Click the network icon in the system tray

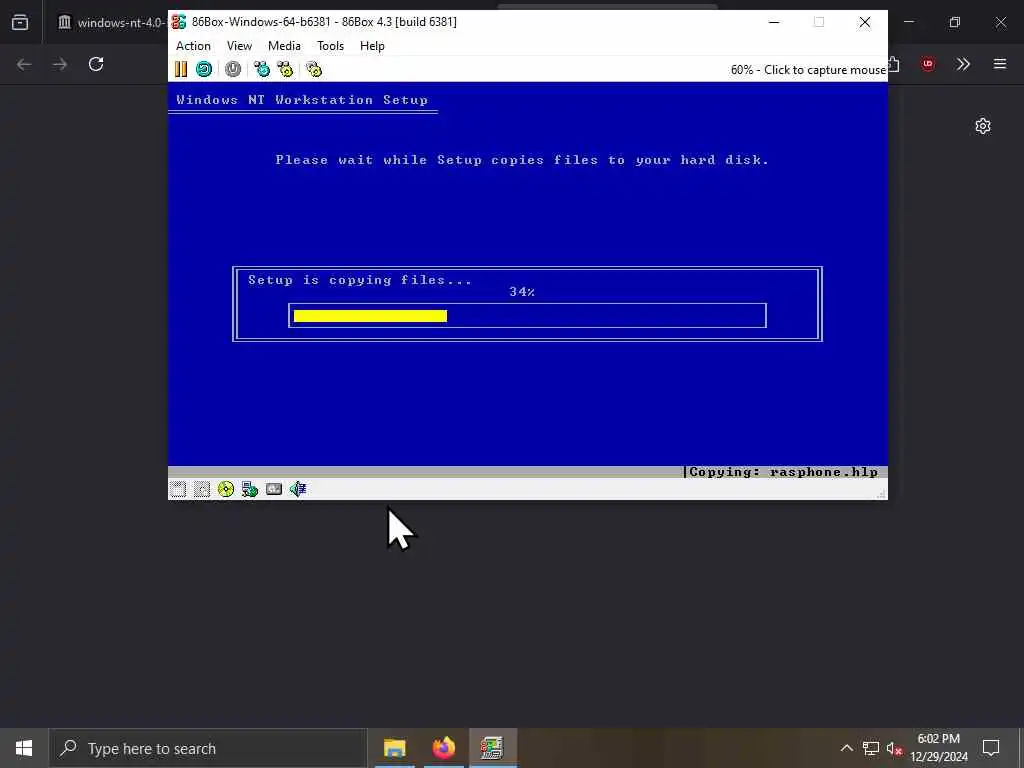coord(871,748)
